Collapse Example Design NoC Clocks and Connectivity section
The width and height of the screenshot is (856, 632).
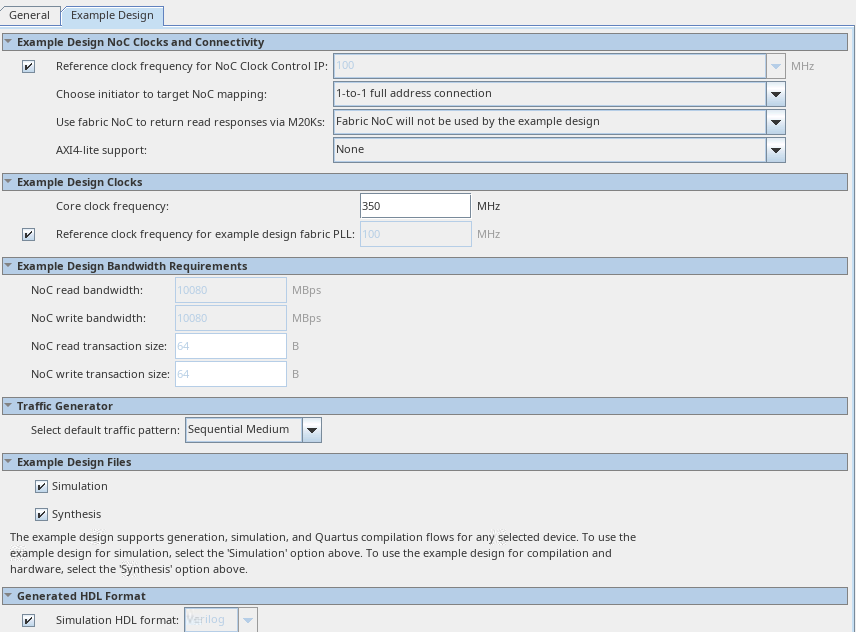click(x=9, y=42)
